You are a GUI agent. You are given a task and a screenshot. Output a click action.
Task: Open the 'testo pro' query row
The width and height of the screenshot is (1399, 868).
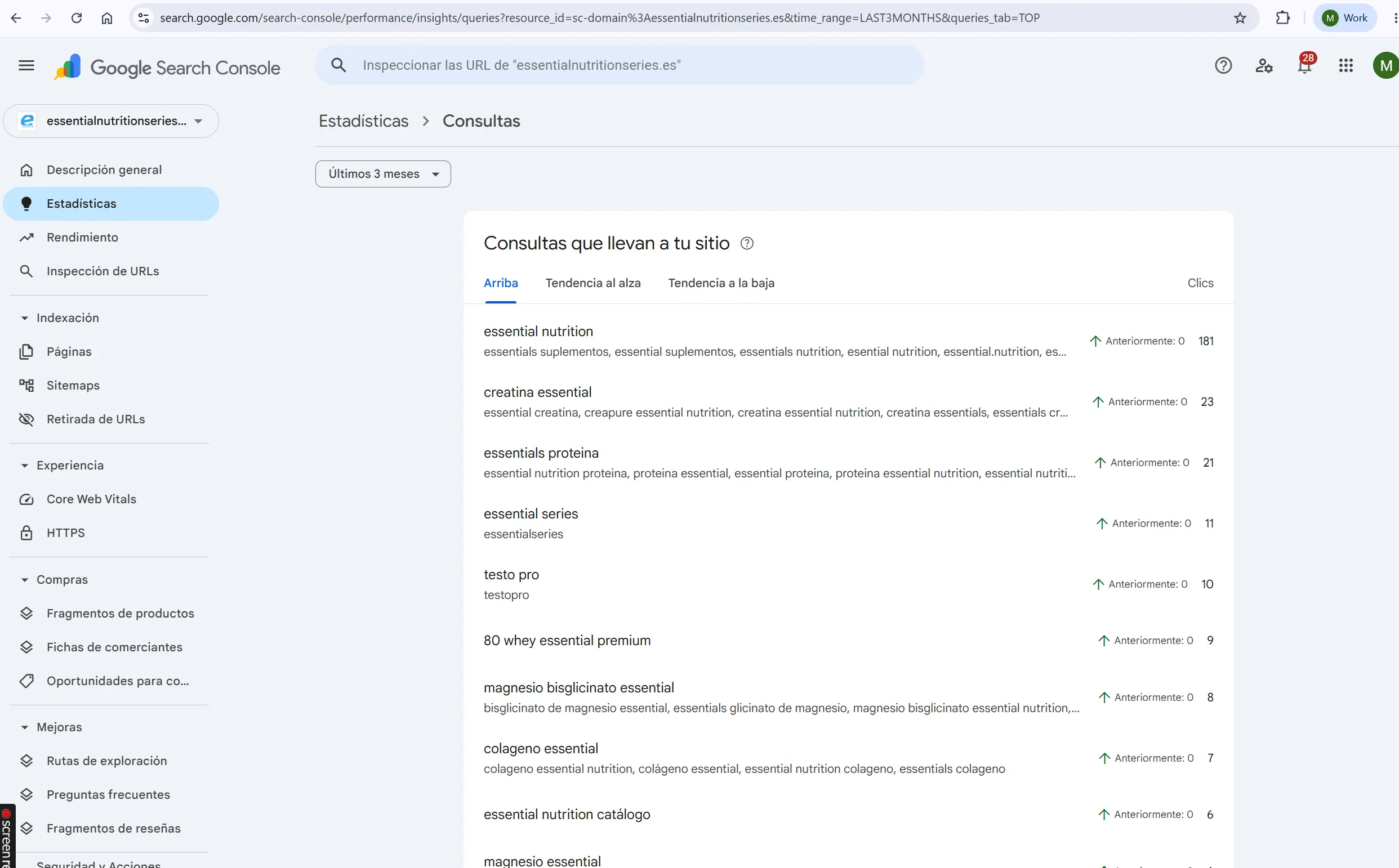[848, 584]
